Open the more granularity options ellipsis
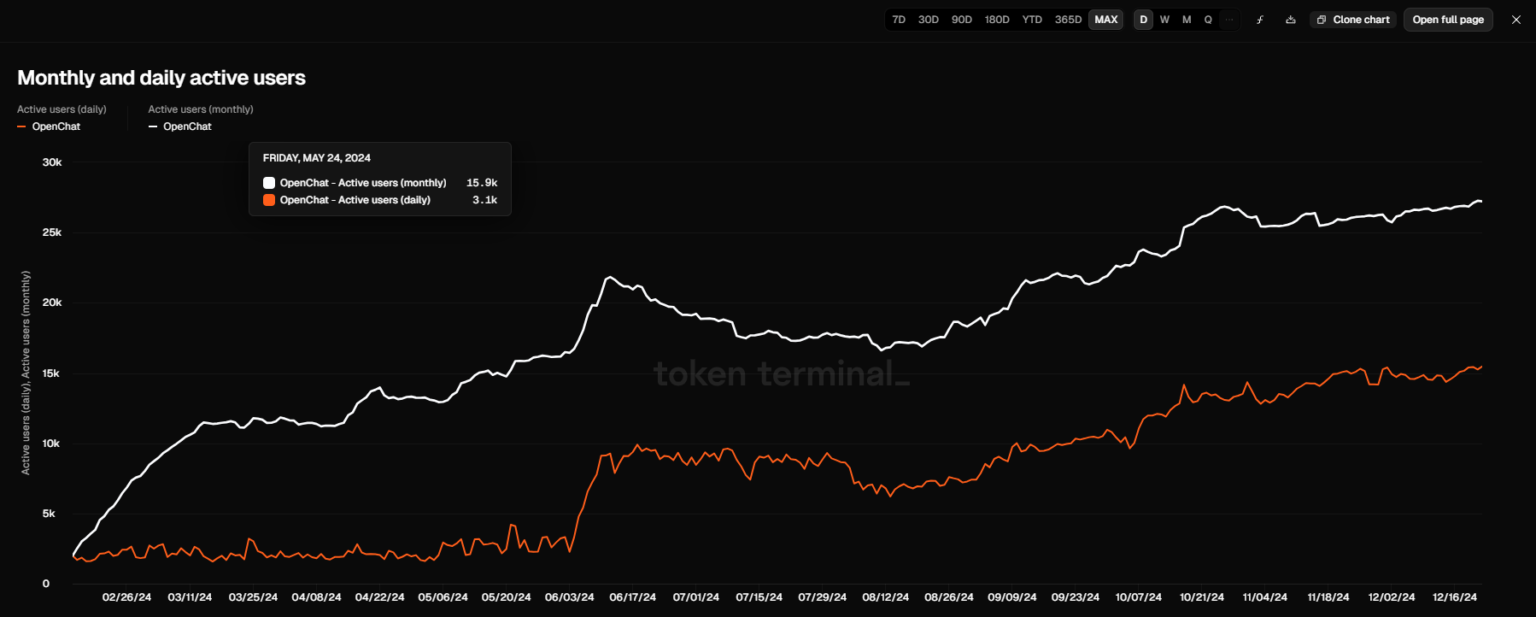 click(1229, 20)
